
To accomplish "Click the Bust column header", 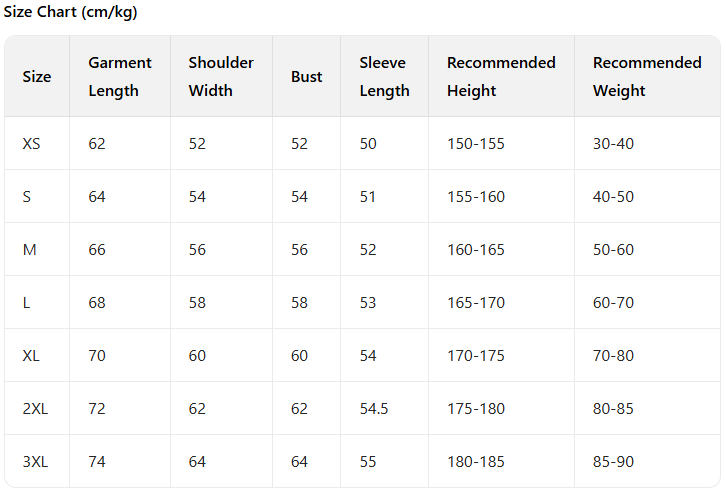I will (x=306, y=76).
